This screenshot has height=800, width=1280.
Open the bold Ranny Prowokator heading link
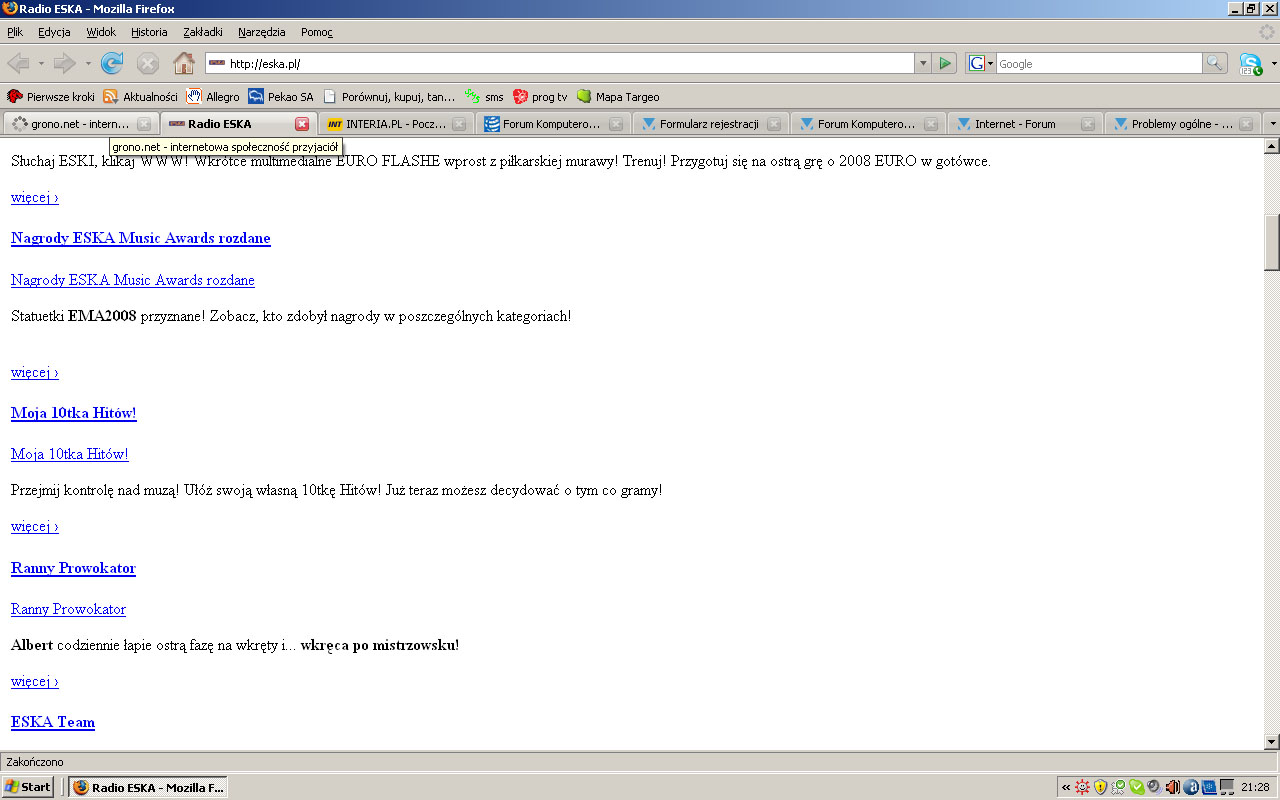click(x=73, y=568)
